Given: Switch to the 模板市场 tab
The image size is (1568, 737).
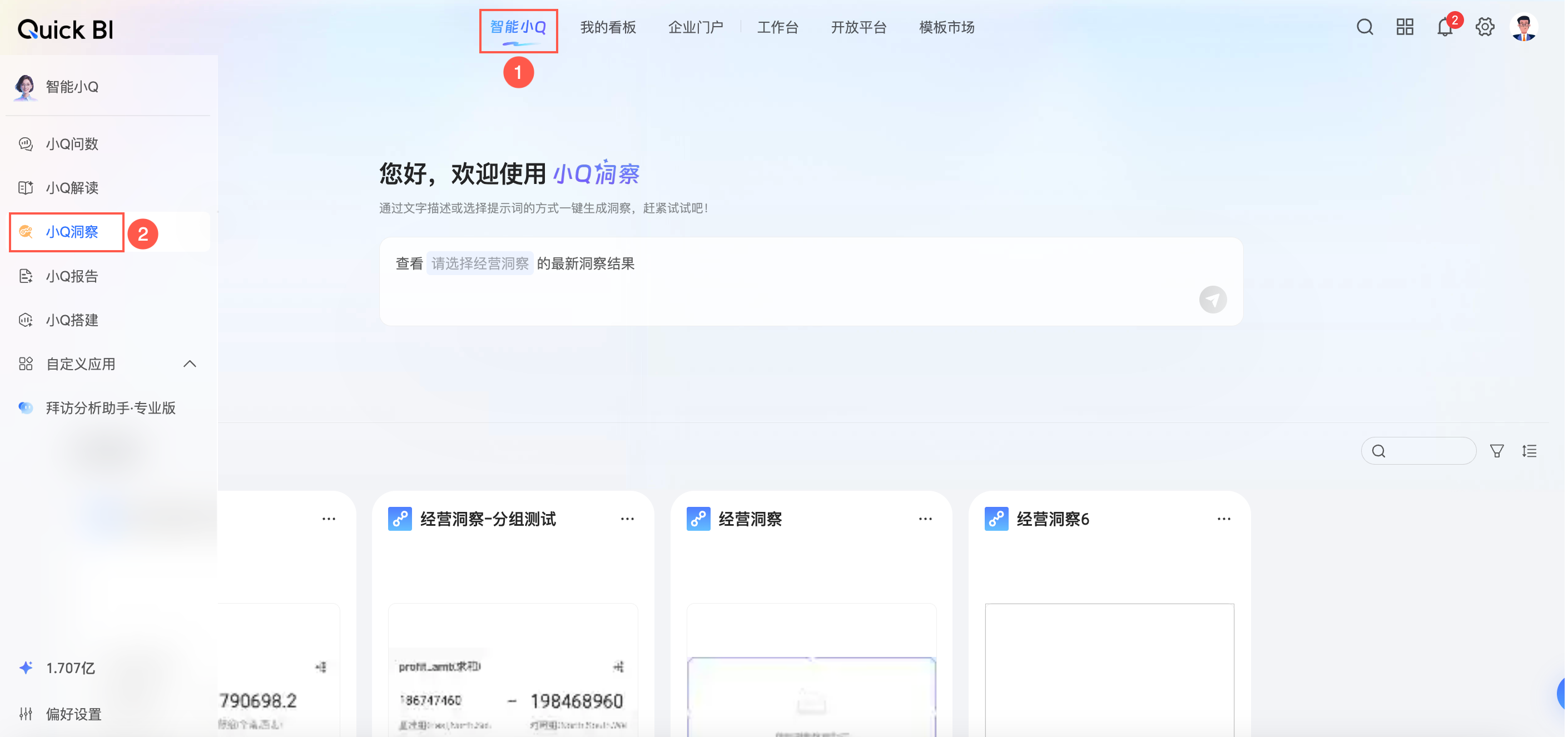Looking at the screenshot, I should [946, 27].
